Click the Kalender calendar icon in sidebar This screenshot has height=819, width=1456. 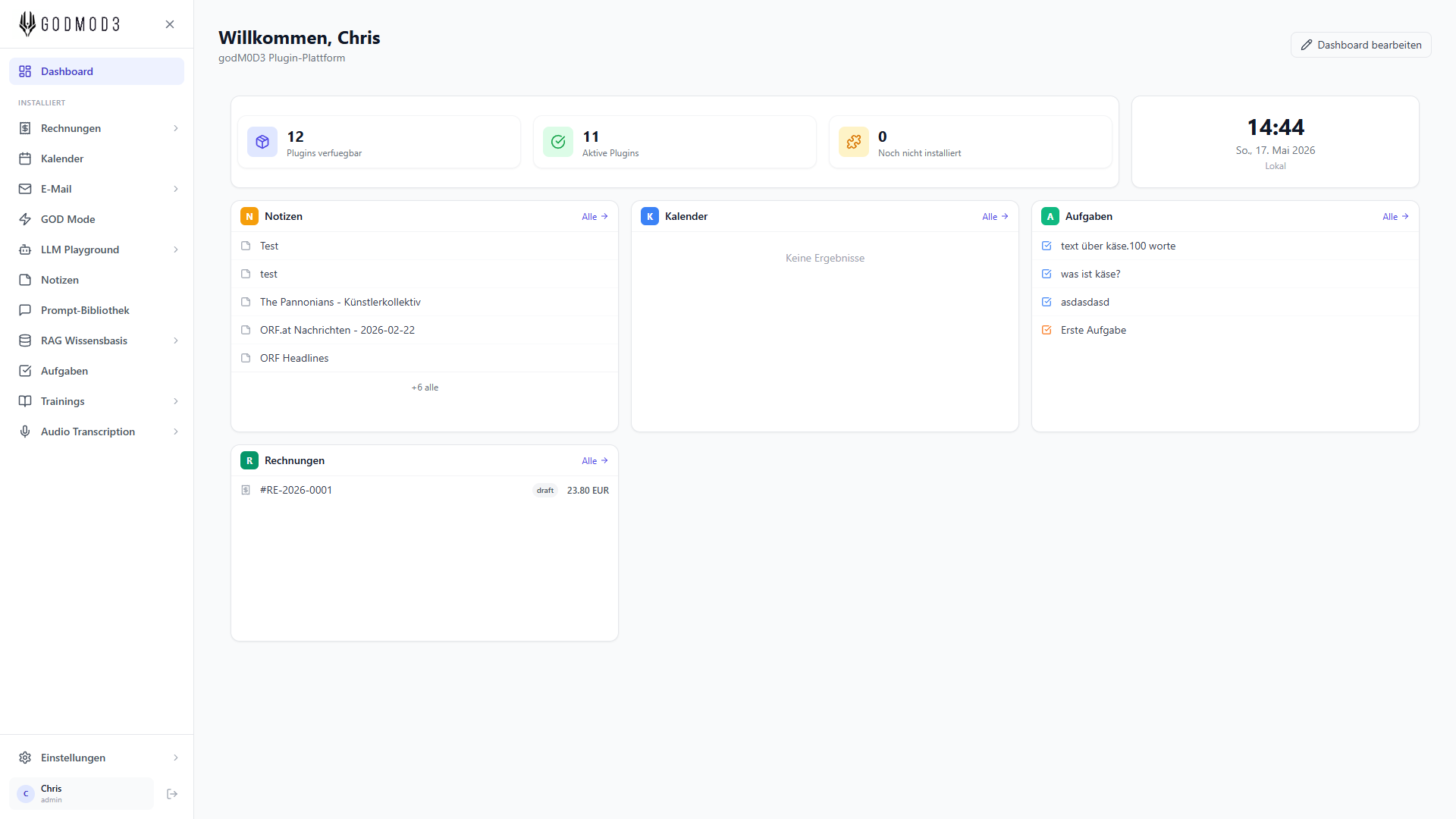(x=25, y=158)
